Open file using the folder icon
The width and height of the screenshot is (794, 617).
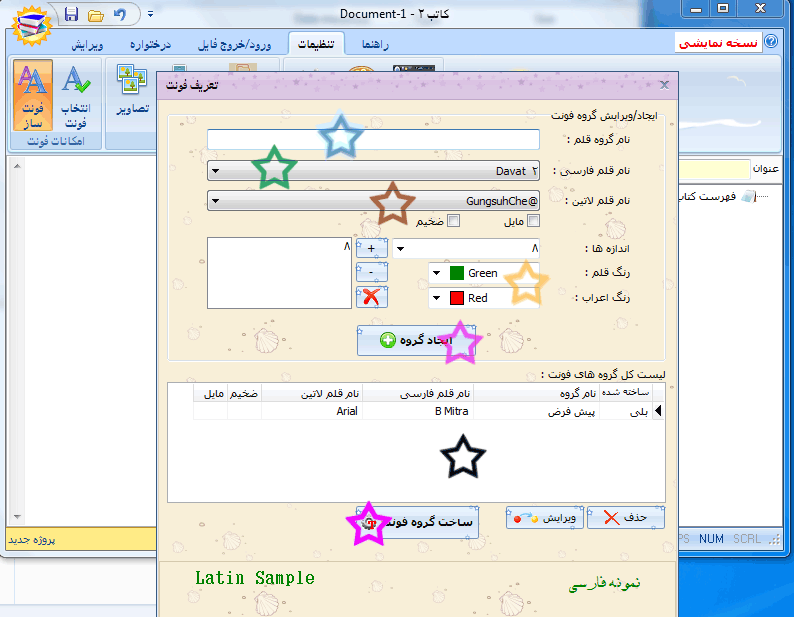[x=95, y=15]
